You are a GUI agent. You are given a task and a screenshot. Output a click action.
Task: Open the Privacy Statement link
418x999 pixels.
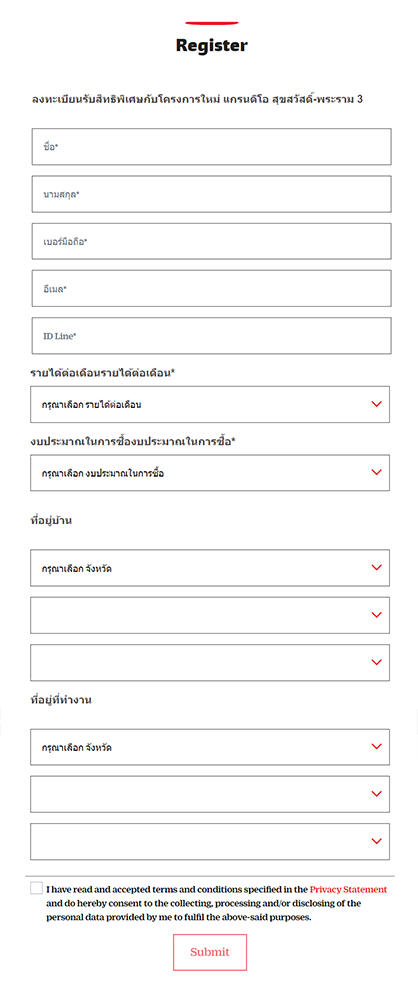pyautogui.click(x=349, y=889)
